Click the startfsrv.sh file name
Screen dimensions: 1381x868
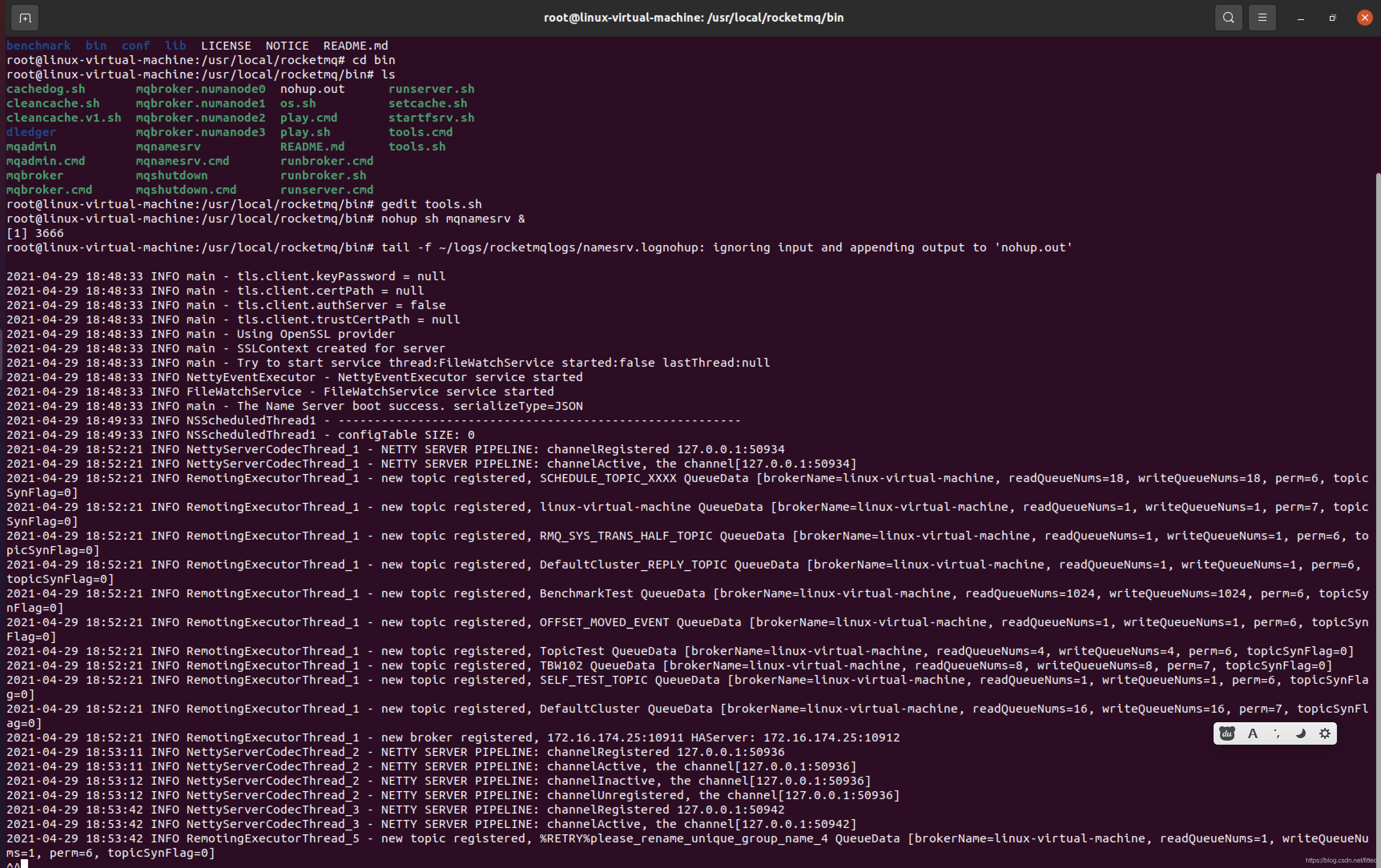(431, 118)
